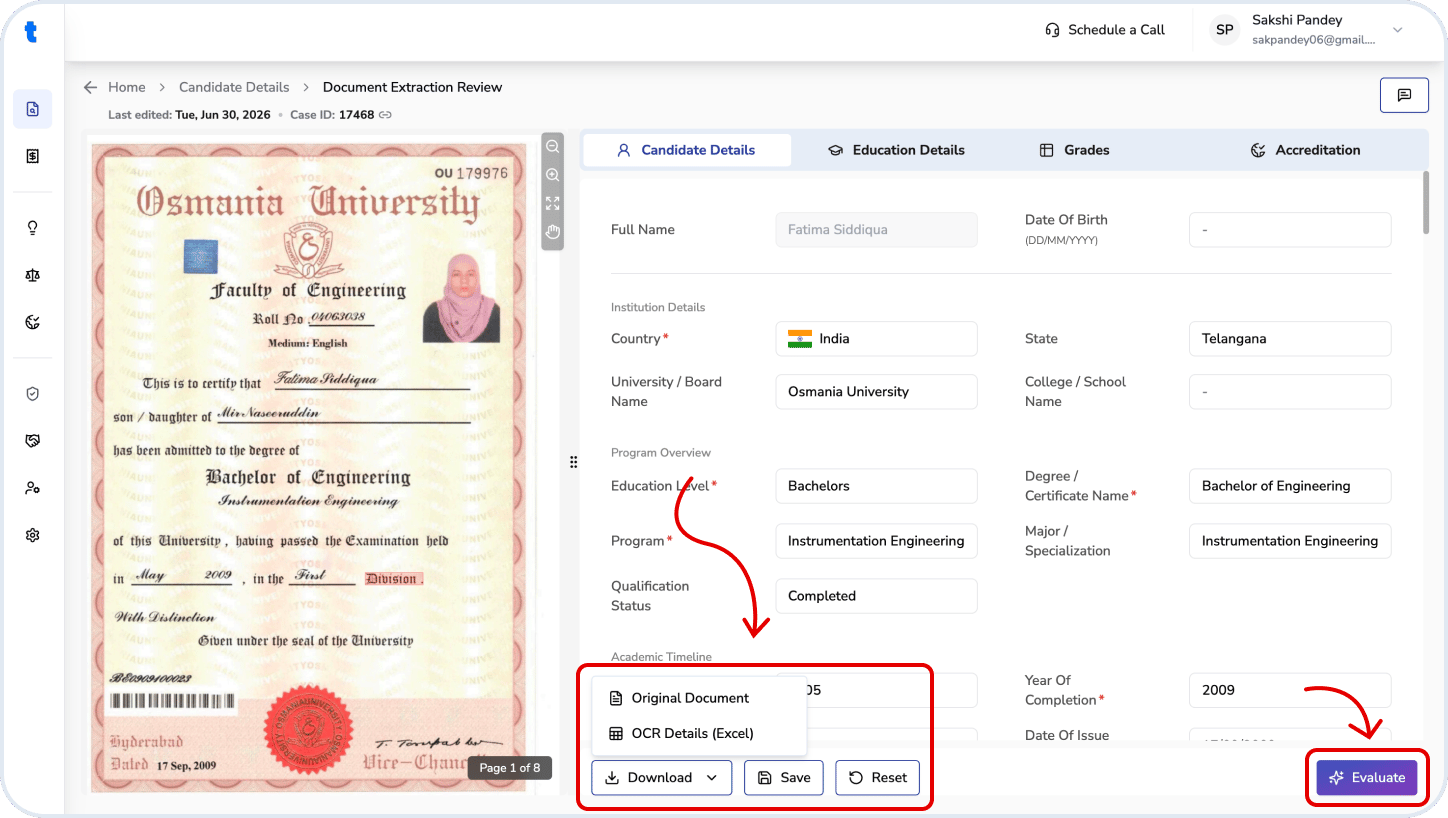Click the State field showing Telangana

[x=1290, y=339]
